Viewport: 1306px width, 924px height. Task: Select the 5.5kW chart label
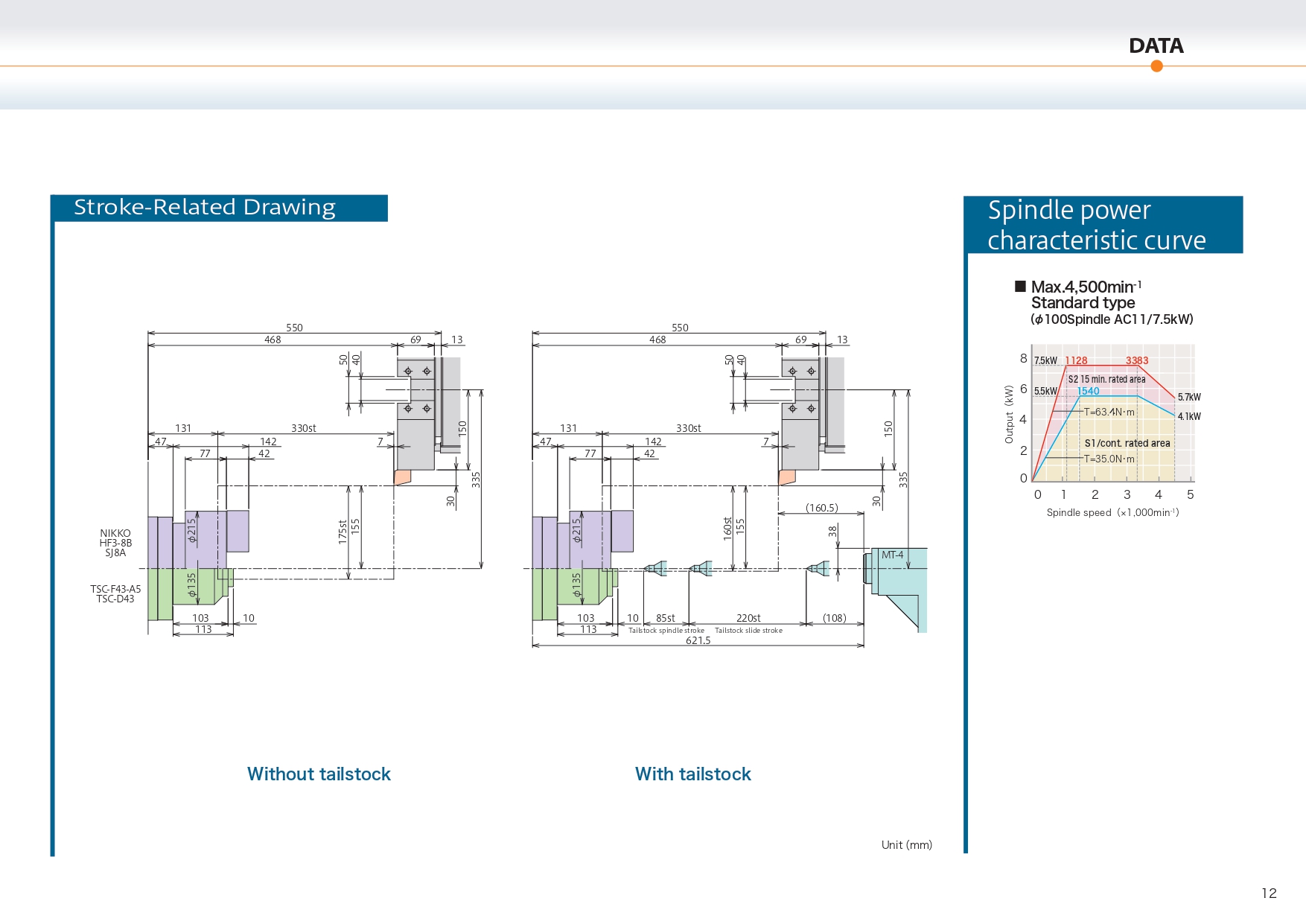coord(1045,391)
